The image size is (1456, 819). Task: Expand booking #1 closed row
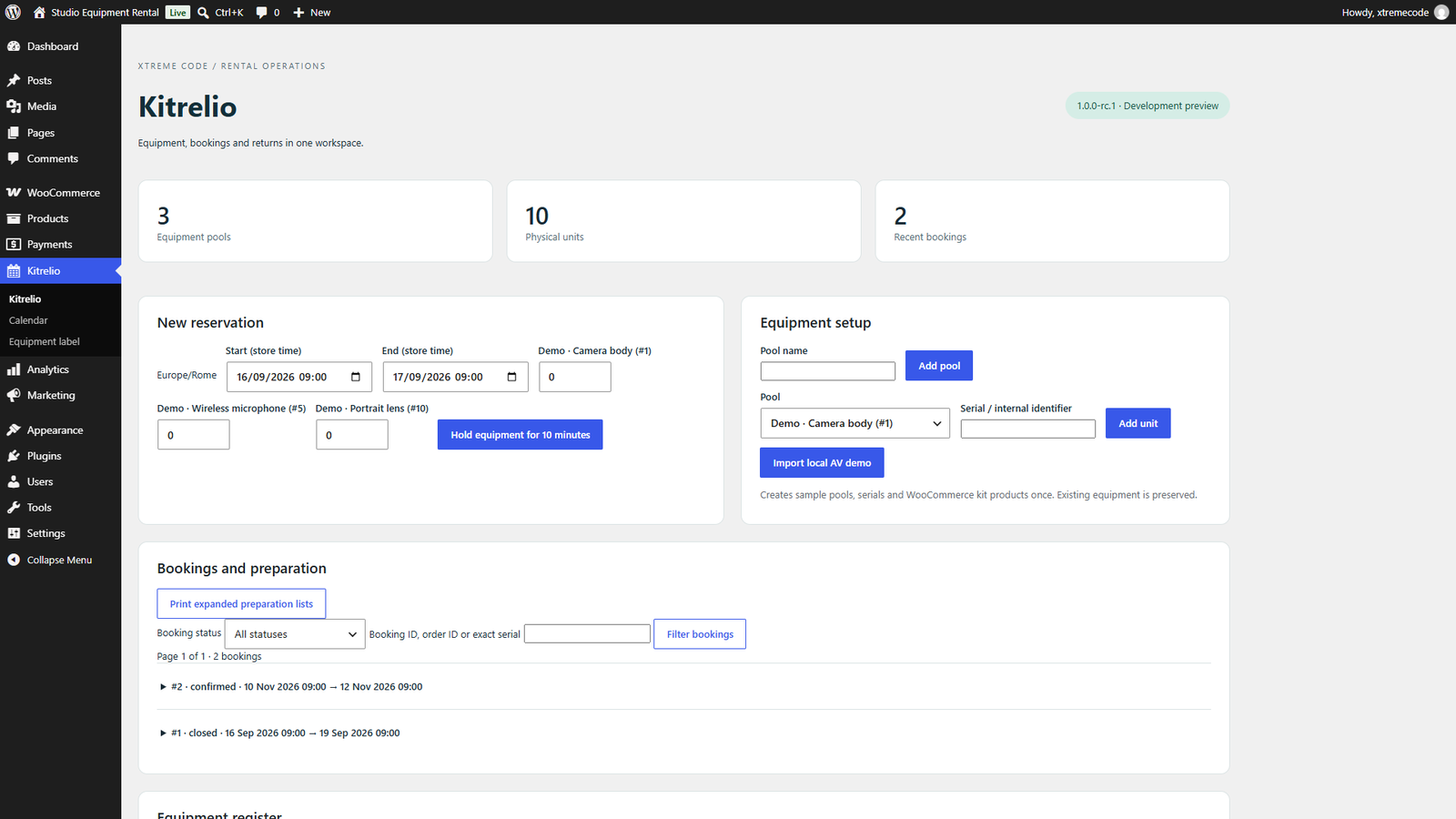[x=684, y=733]
